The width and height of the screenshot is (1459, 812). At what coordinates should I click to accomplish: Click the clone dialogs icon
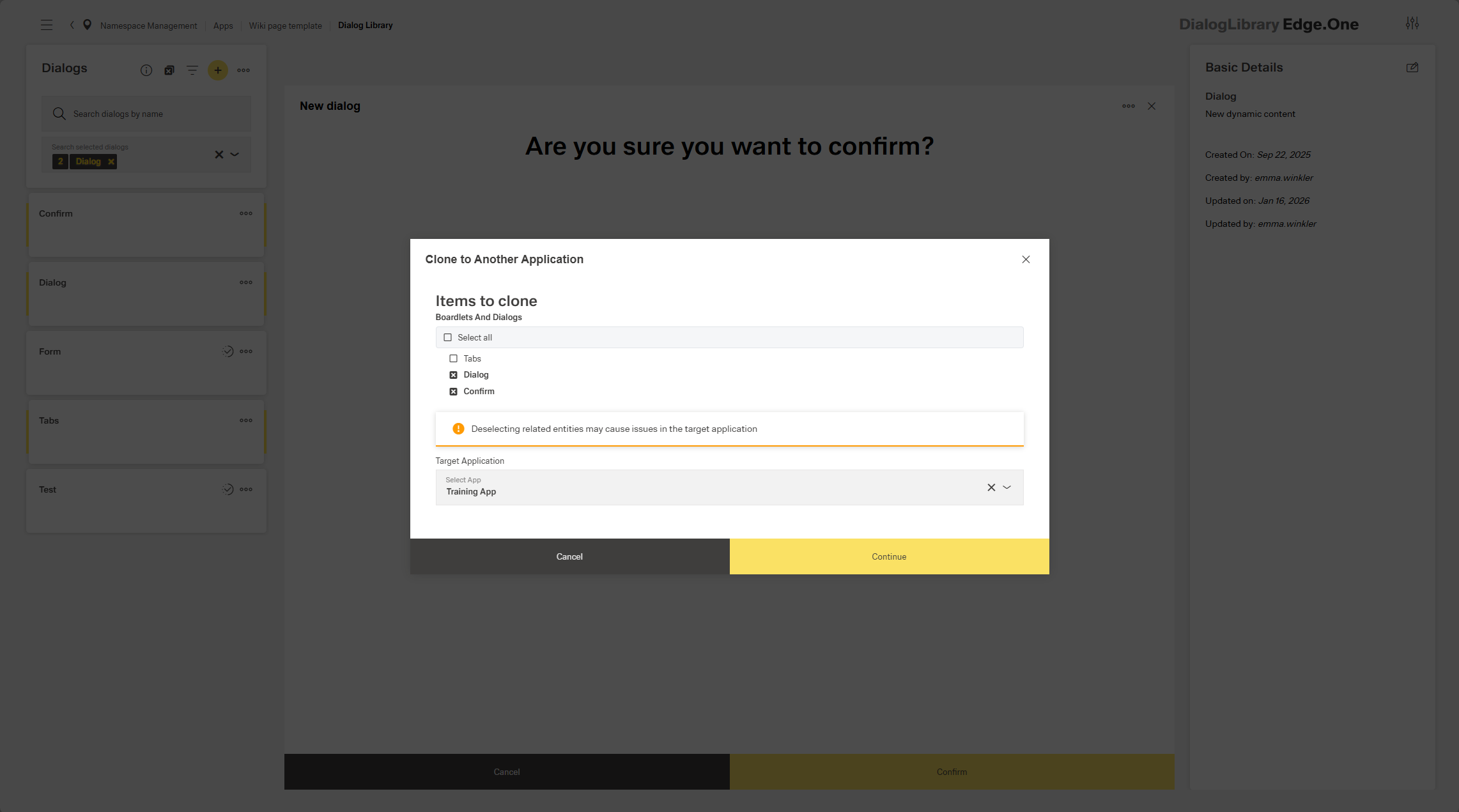pyautogui.click(x=169, y=70)
